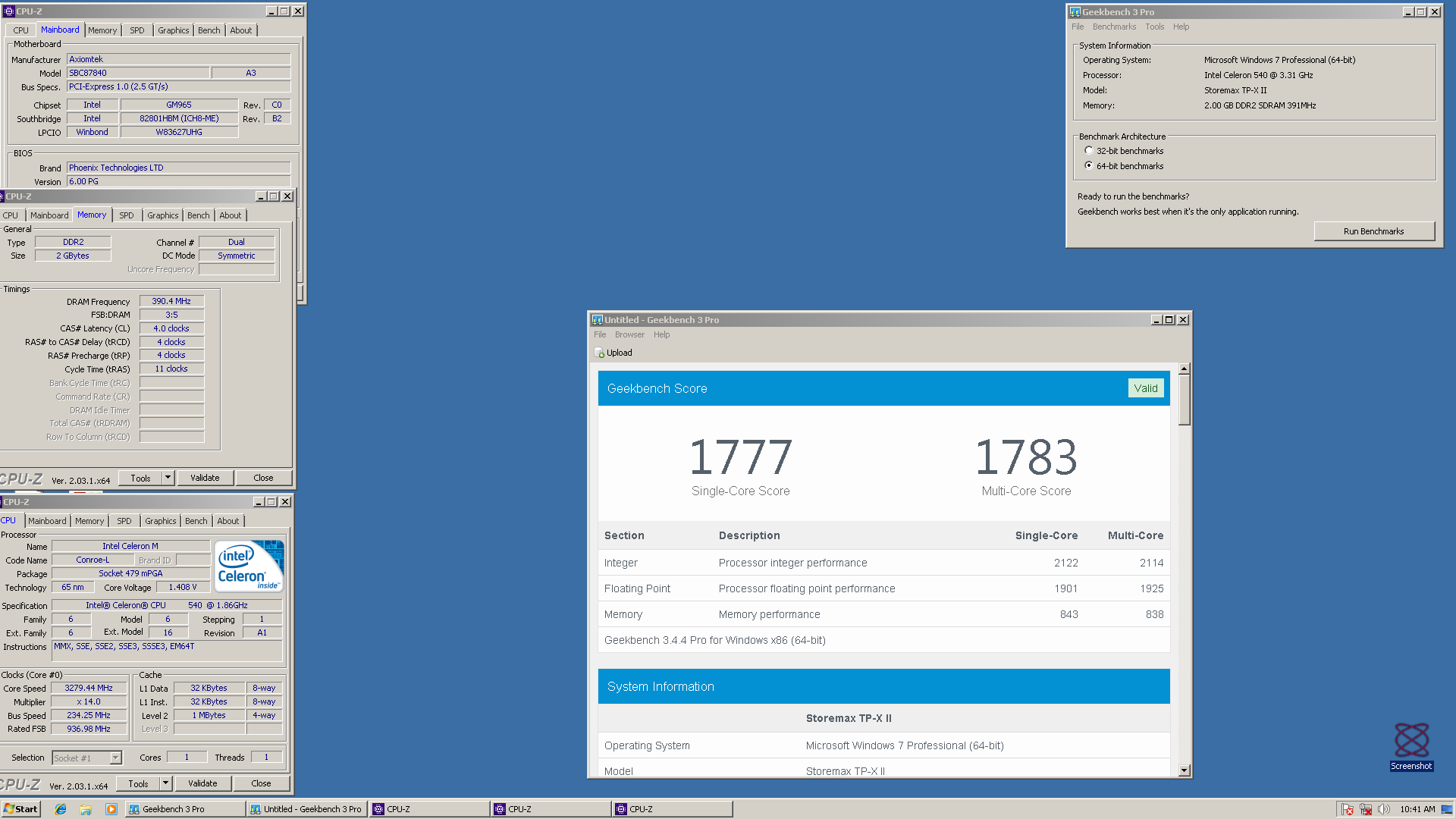Switch to Untitled - Geekbench 3 Pro taskbar button
This screenshot has width=1456, height=819.
(x=306, y=809)
